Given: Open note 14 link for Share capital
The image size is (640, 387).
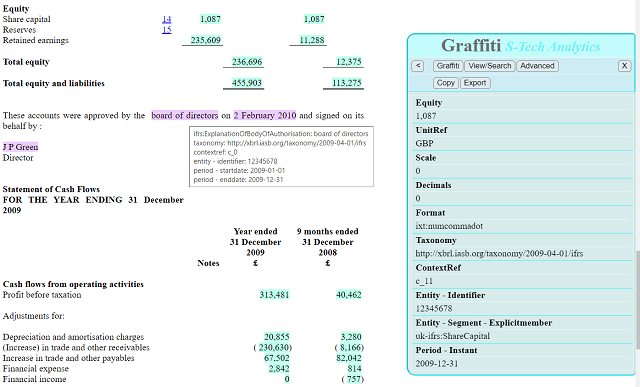Looking at the screenshot, I should pyautogui.click(x=167, y=19).
